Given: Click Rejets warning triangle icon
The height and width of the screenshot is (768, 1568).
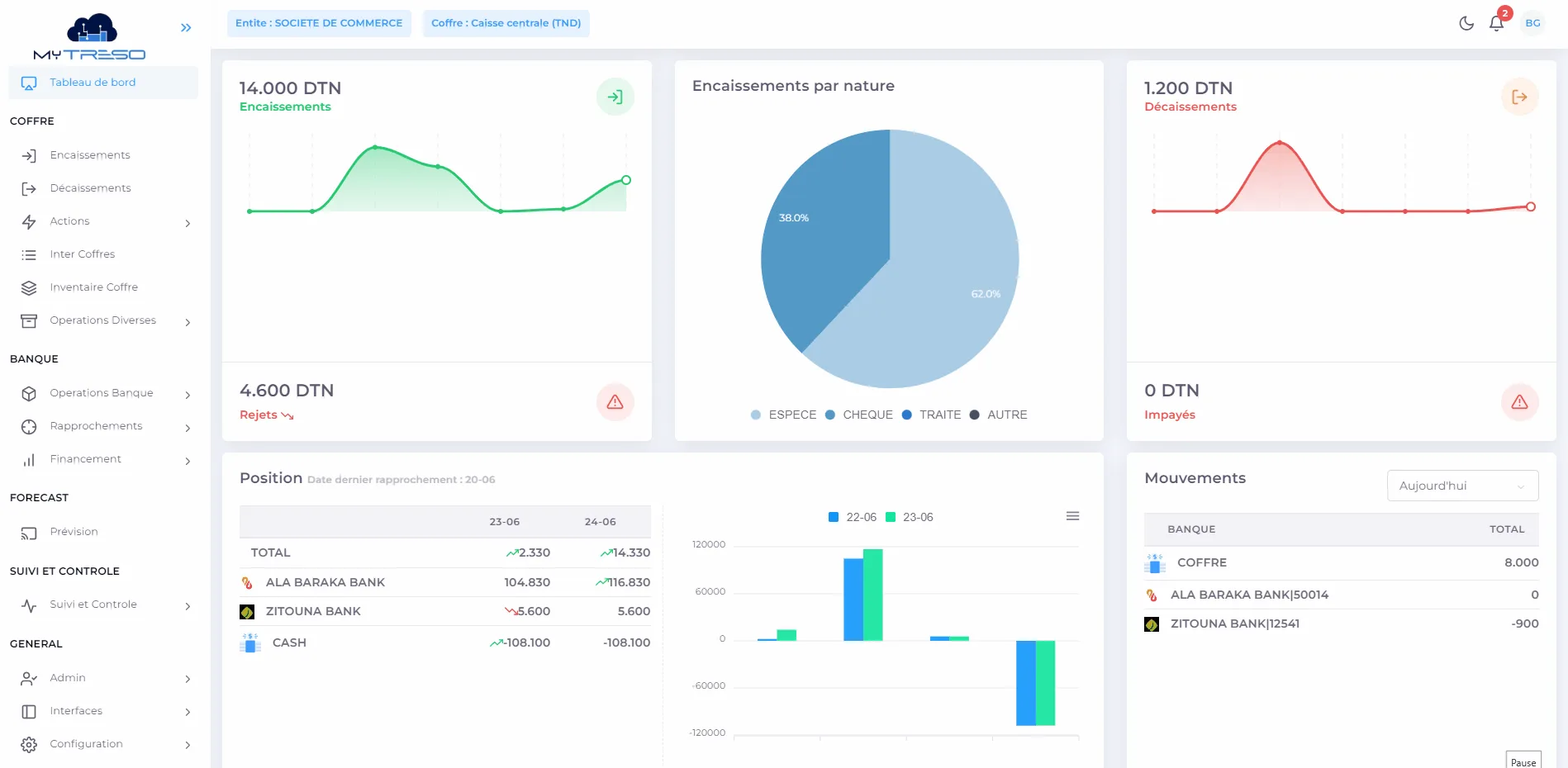Looking at the screenshot, I should click(615, 402).
